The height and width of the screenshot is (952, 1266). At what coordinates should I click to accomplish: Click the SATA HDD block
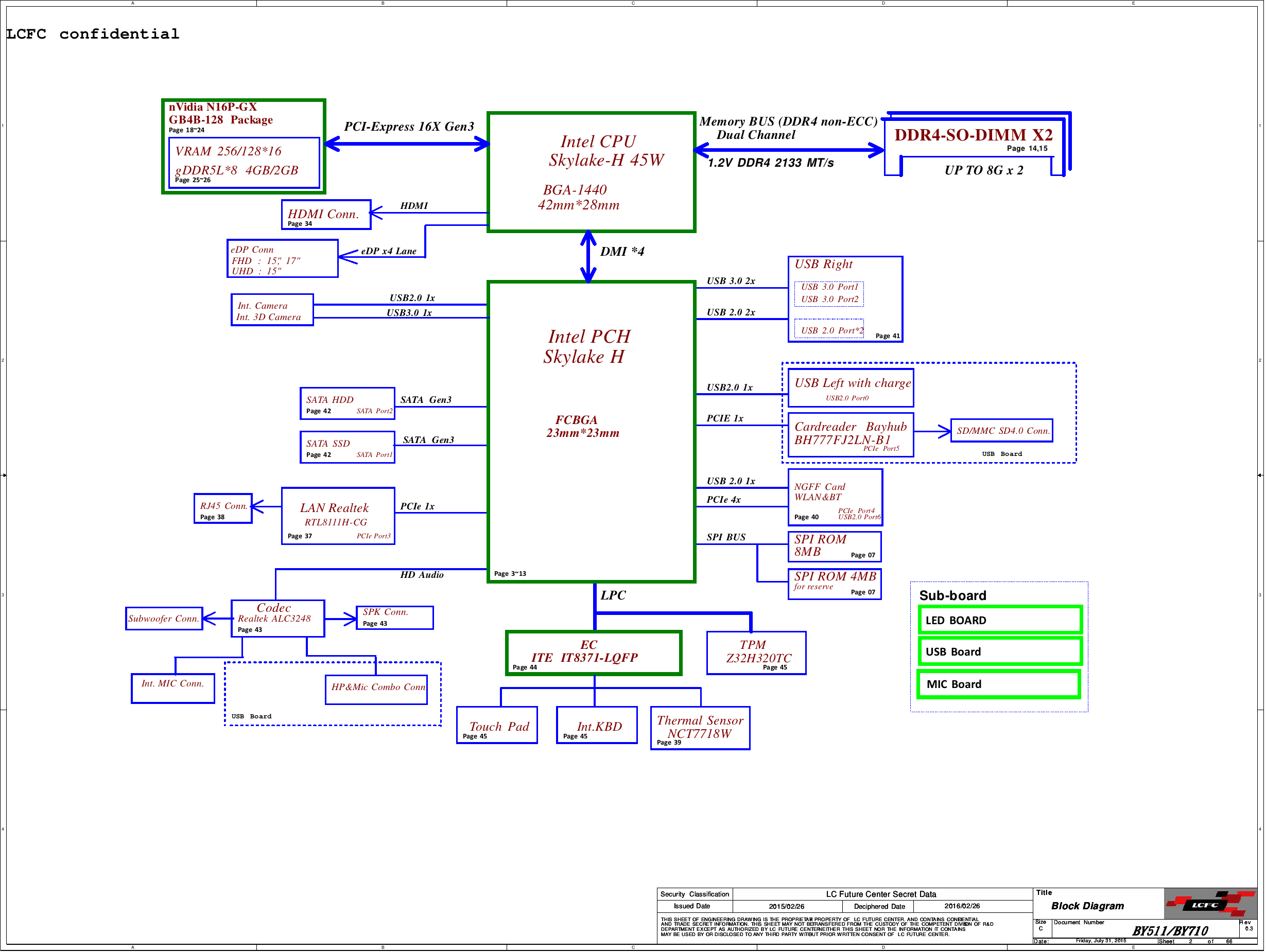[x=347, y=403]
